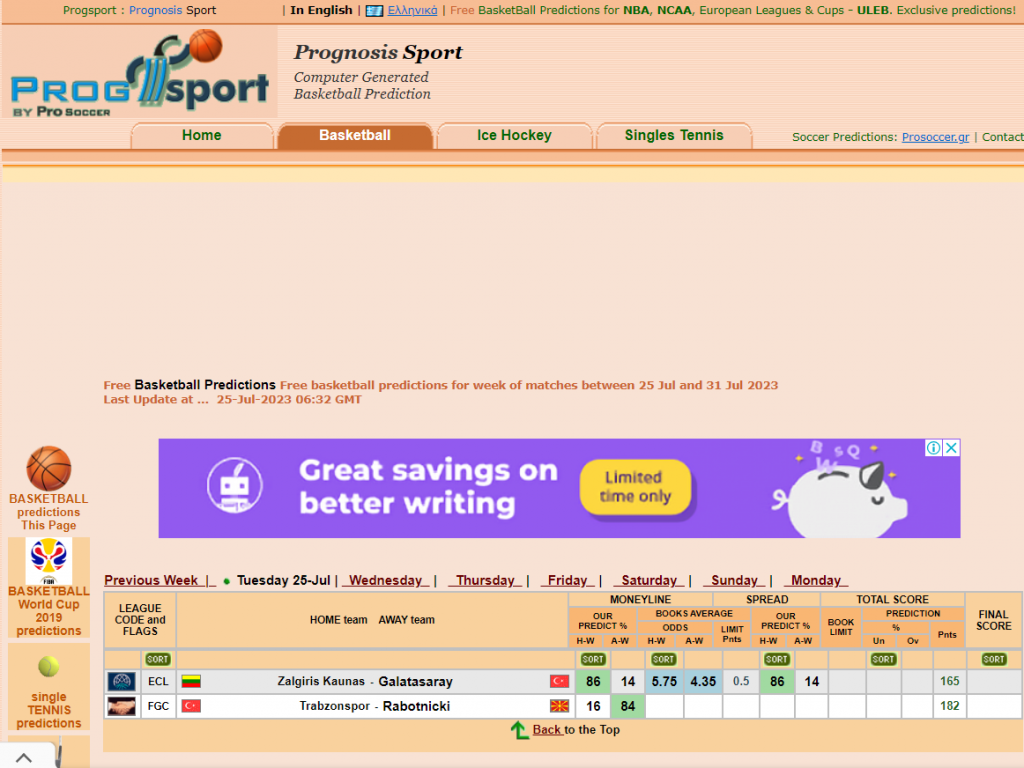Switch to the Singles Tennis tab
The height and width of the screenshot is (768, 1024).
[673, 135]
